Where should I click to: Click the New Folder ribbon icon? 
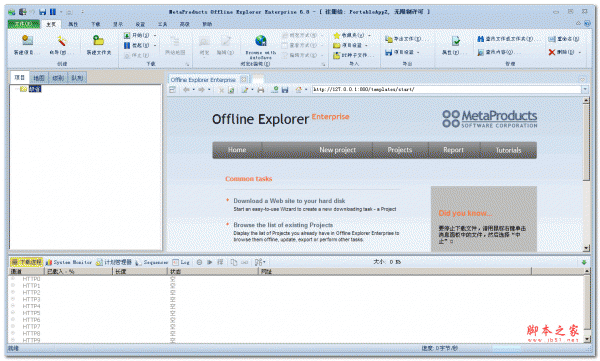(x=98, y=40)
